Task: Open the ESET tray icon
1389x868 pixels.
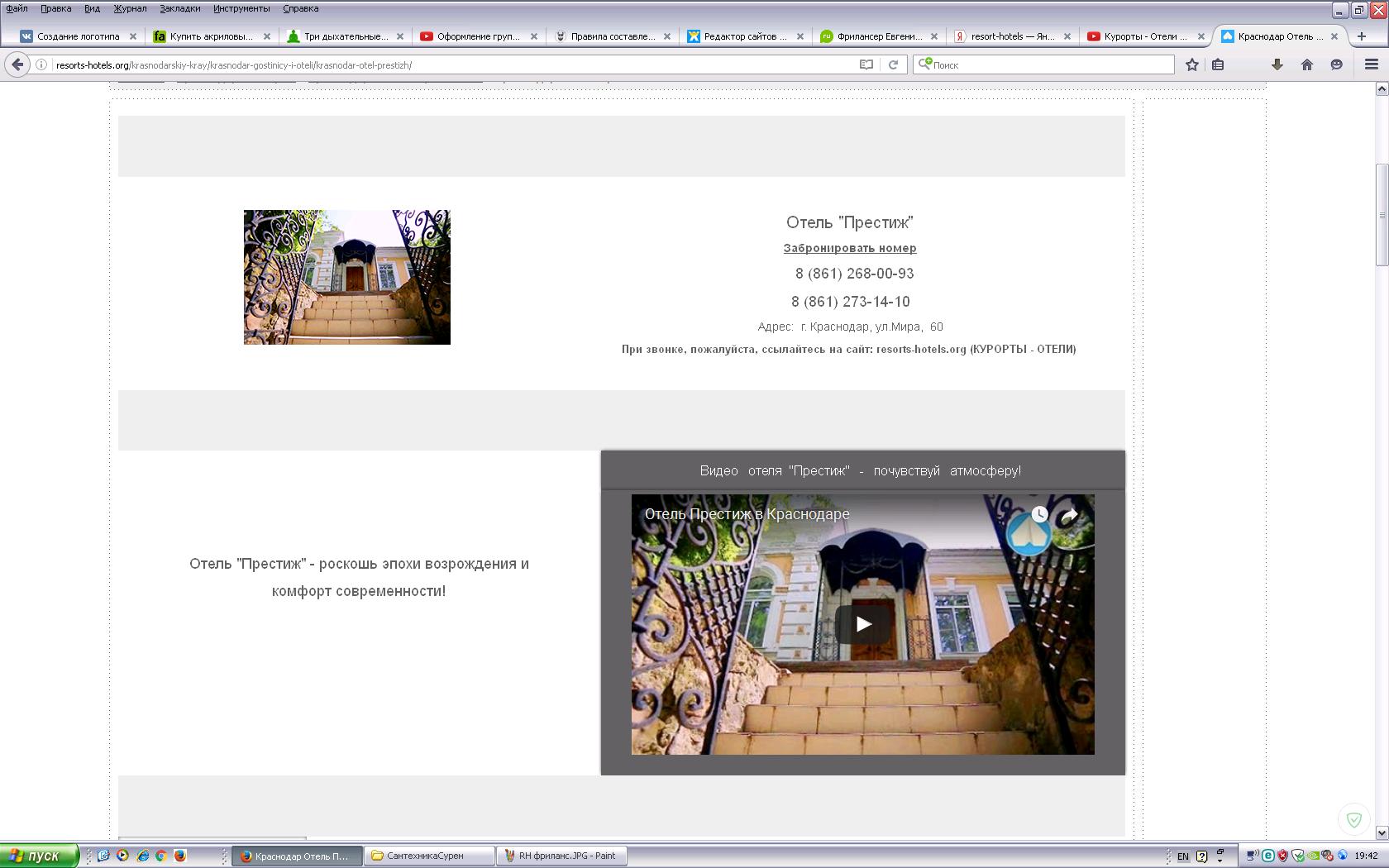Action: 1268,856
